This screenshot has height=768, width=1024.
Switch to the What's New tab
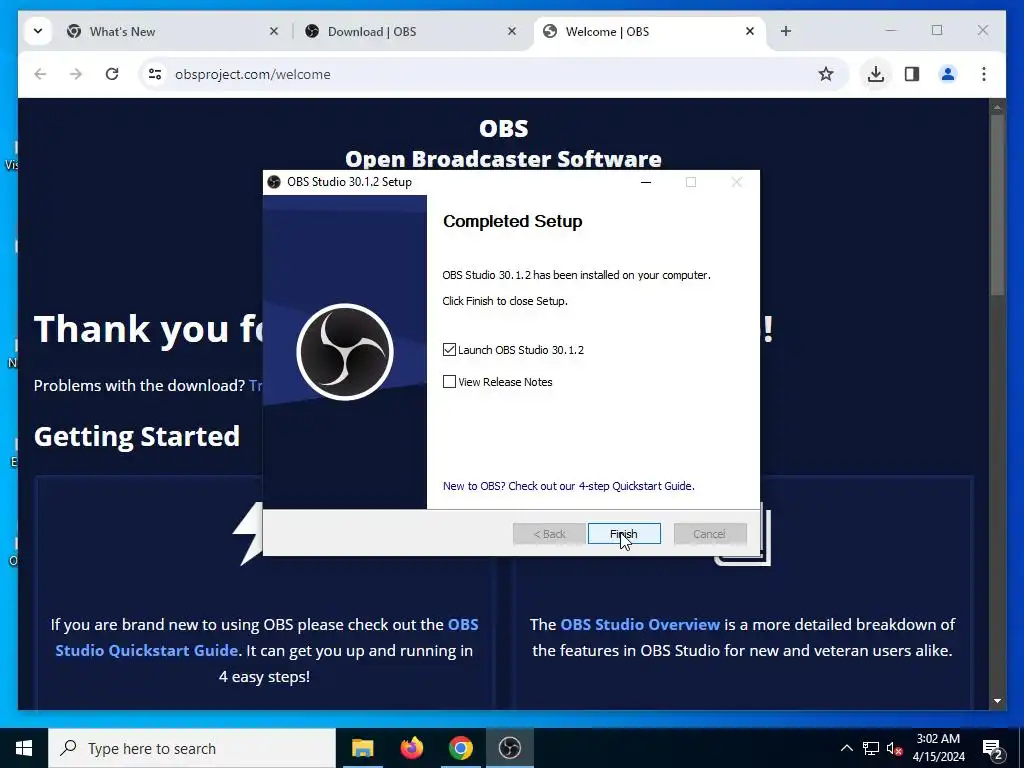[x=122, y=31]
